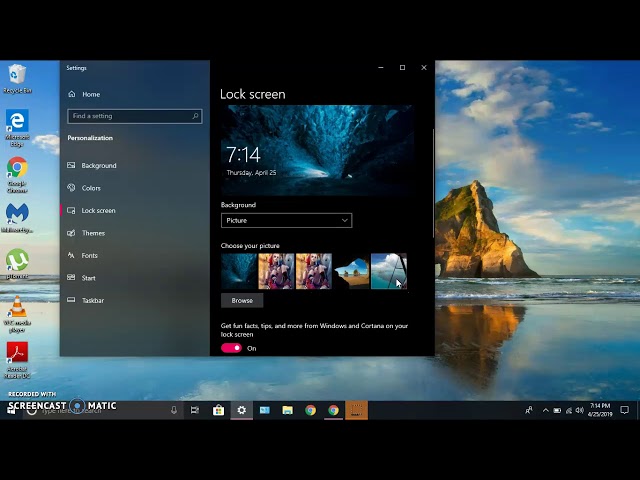Open the Recycle Bin desktop icon
The width and height of the screenshot is (640, 480).
coord(17,79)
